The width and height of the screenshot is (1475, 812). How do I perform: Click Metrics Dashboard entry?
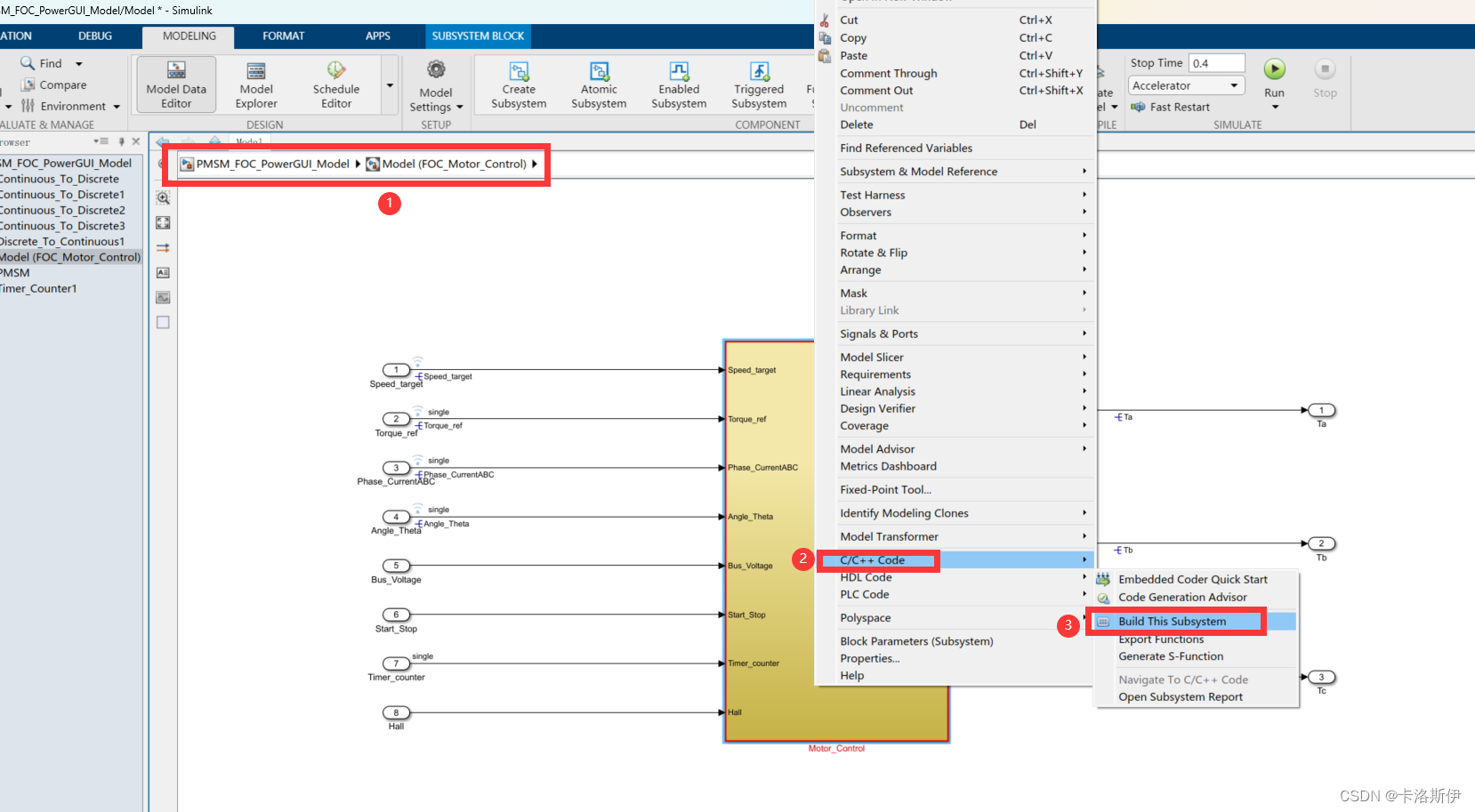point(954,466)
